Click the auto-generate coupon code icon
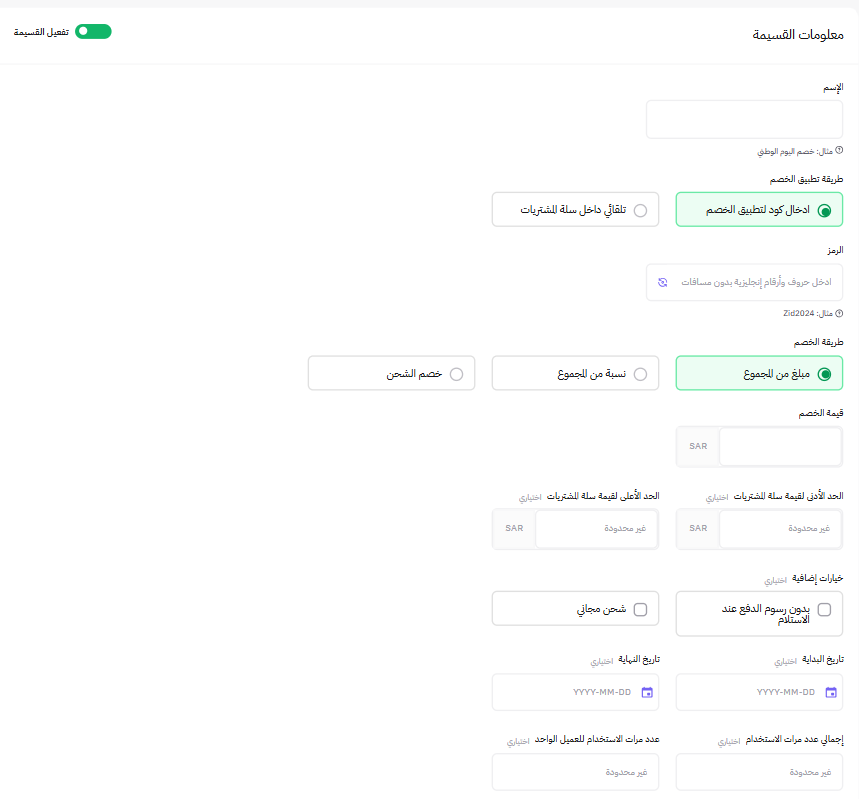This screenshot has width=859, height=799. click(x=662, y=282)
